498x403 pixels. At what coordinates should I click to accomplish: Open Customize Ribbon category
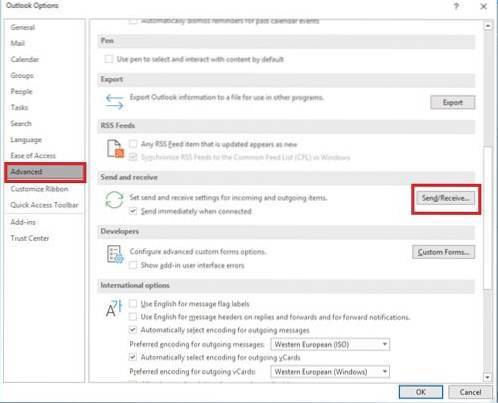click(39, 189)
